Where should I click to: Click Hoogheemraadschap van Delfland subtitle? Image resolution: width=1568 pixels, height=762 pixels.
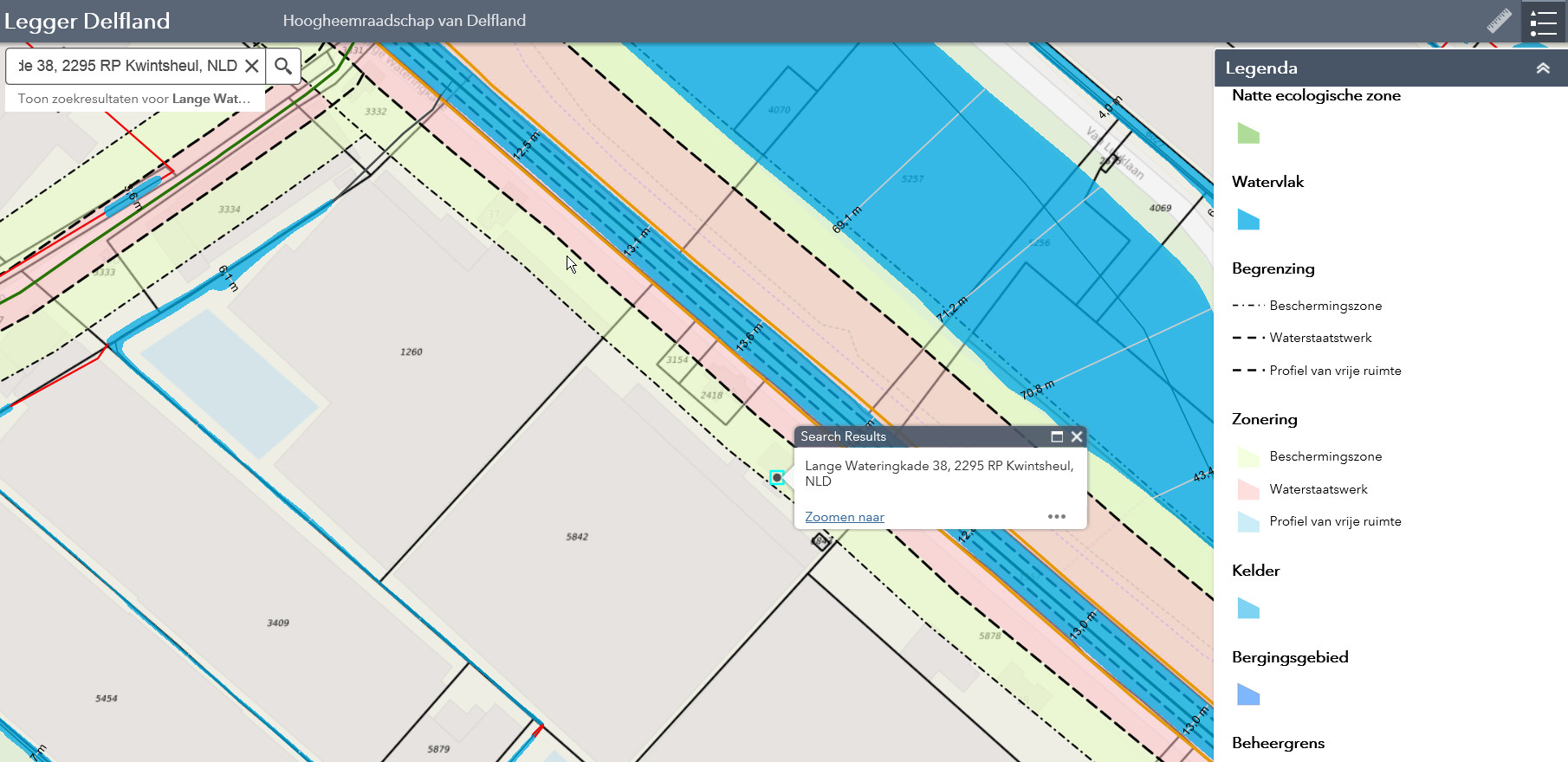(405, 21)
